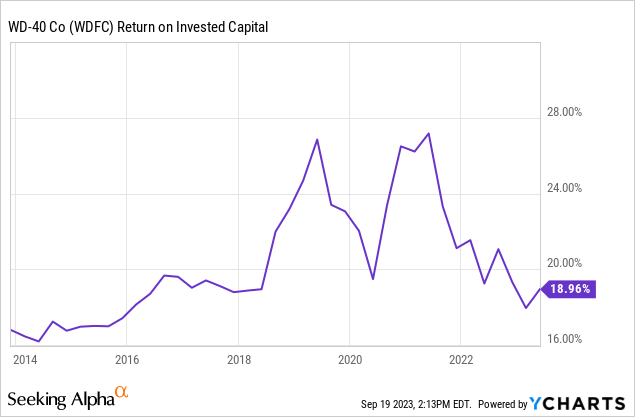Click the line's highest peak in 2021
635x417 pixels.
point(429,133)
